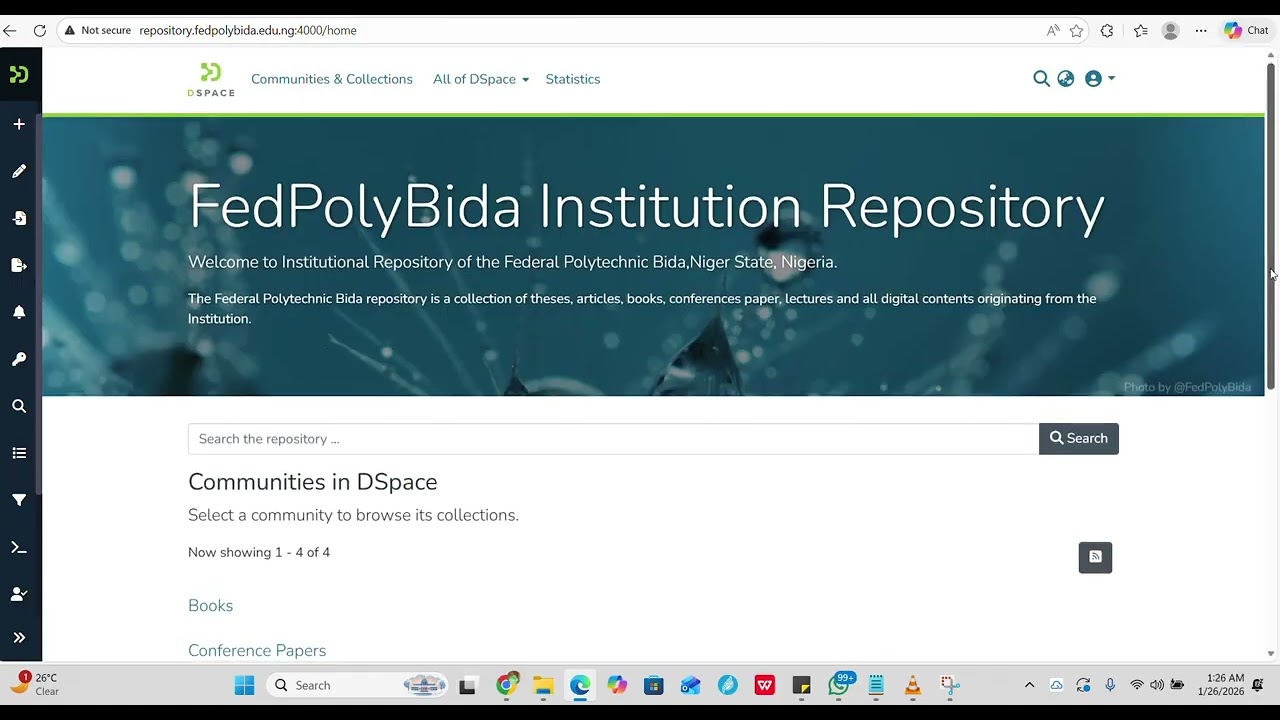Open the header search magnifier icon

click(1041, 79)
